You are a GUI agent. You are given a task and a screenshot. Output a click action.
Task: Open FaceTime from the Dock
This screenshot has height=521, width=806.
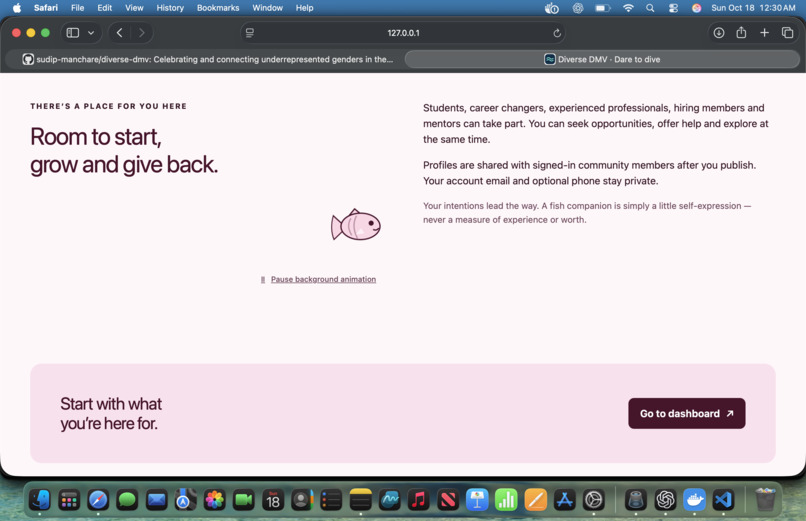pos(244,499)
